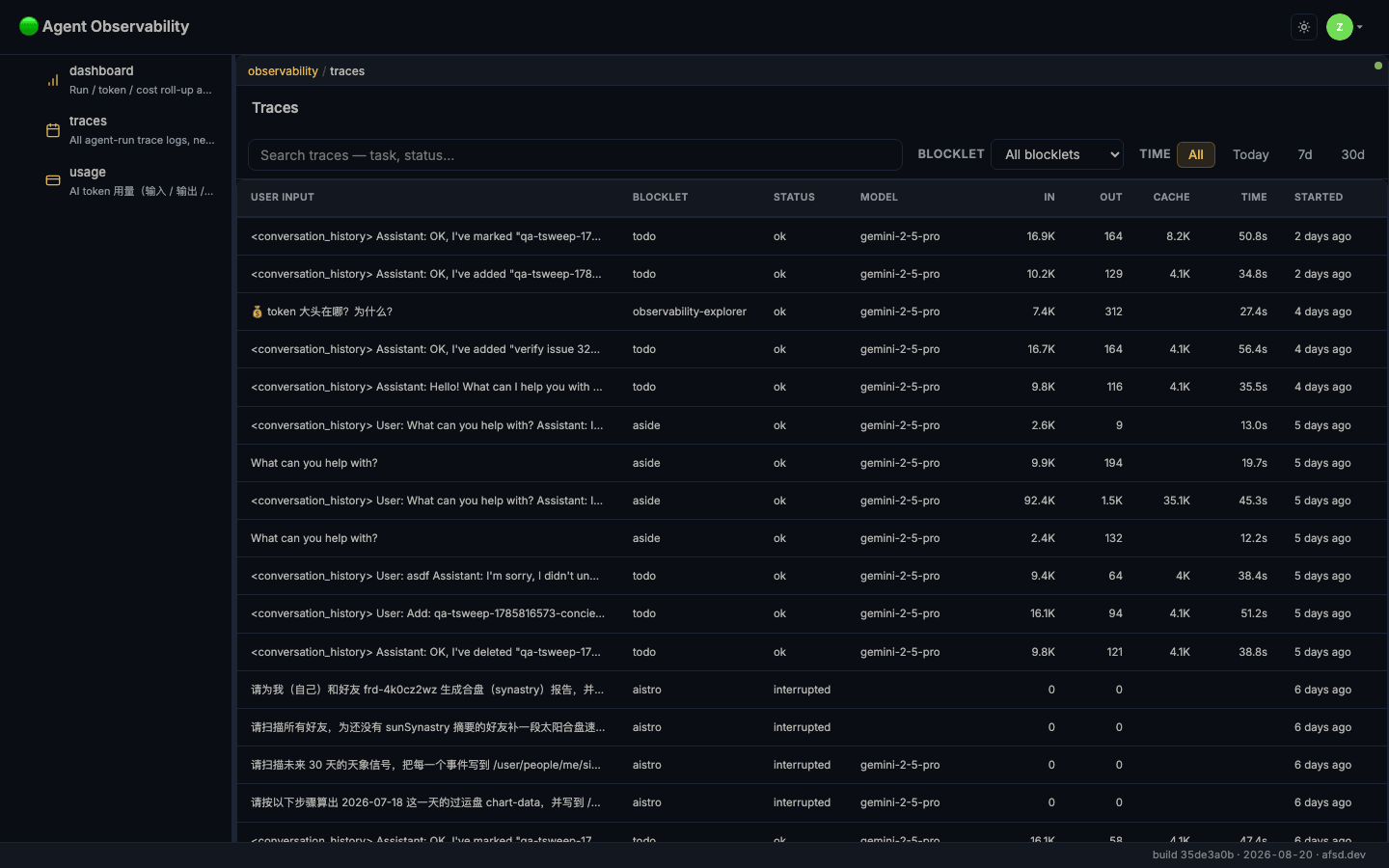The image size is (1389, 868).
Task: Open the observability-explorer trace row
Action: tap(812, 312)
